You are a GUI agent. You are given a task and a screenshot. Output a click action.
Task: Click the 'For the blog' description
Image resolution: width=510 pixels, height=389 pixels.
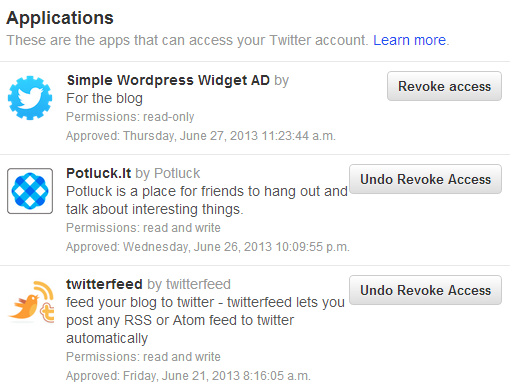pyautogui.click(x=104, y=98)
